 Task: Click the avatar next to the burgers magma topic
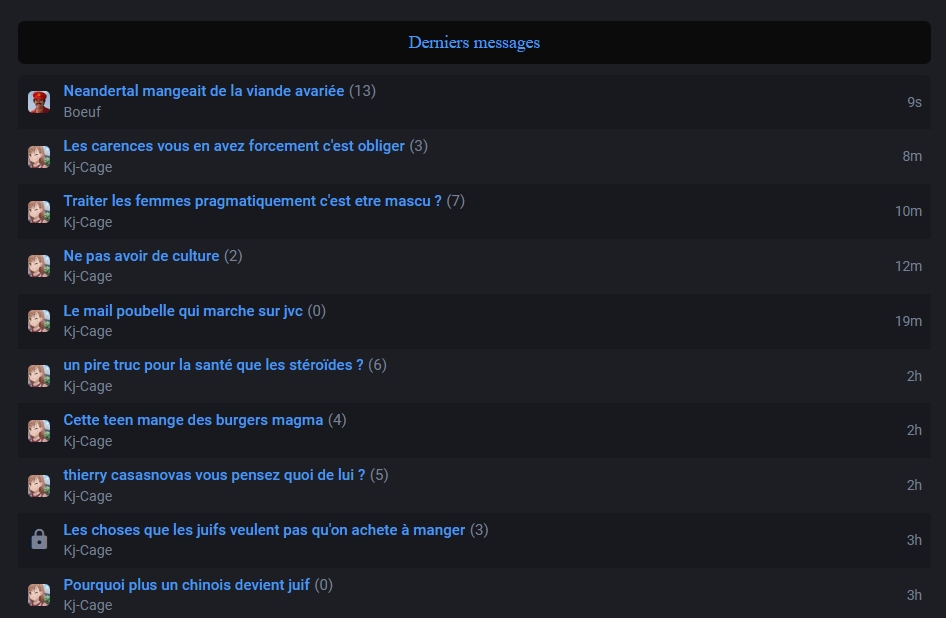pos(39,431)
